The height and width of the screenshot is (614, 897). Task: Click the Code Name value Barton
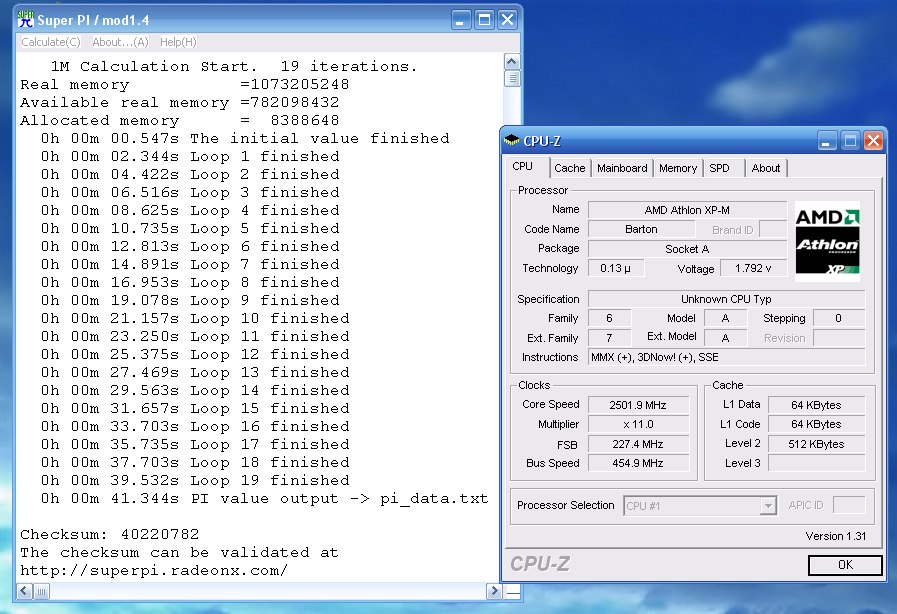click(641, 229)
